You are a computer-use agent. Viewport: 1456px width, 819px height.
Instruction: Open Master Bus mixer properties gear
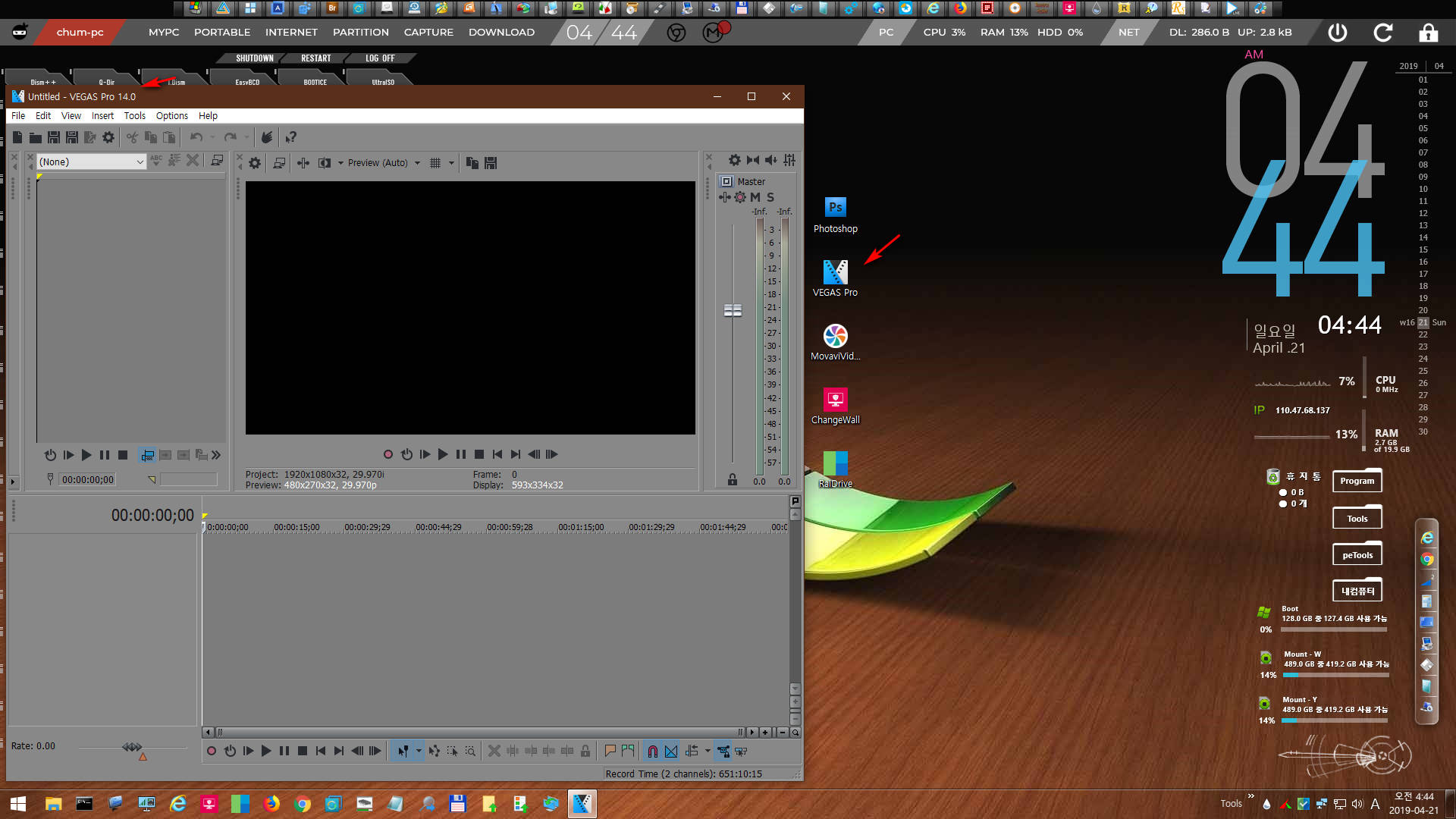coord(734,160)
